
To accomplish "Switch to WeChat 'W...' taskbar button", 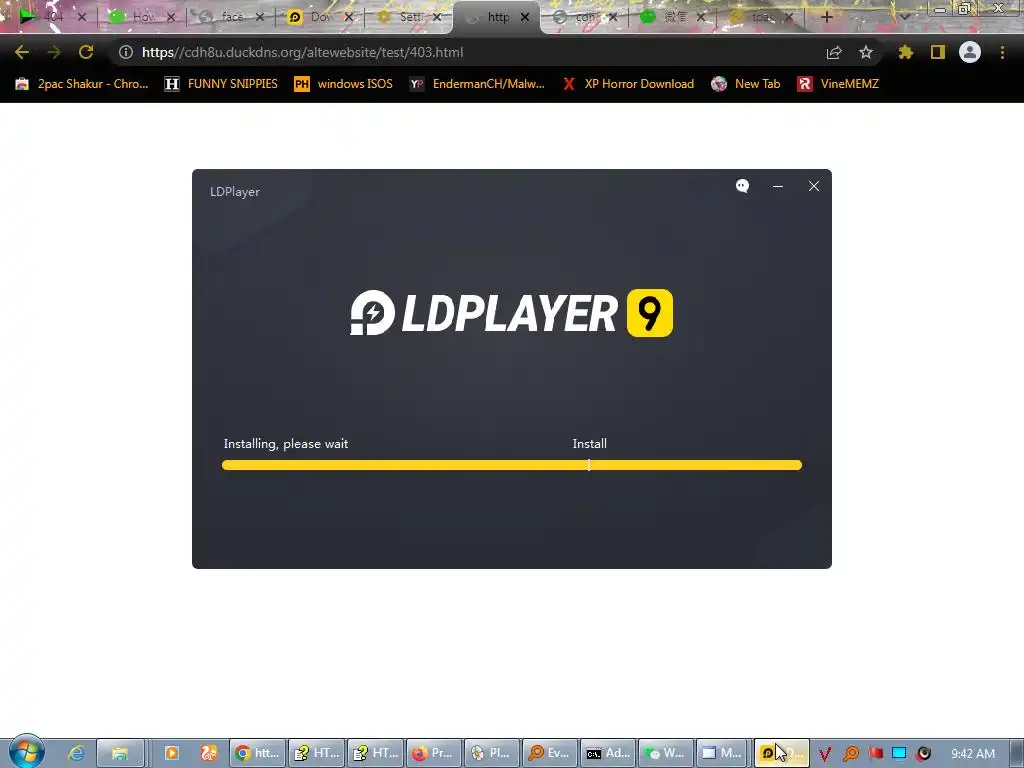I will (666, 753).
